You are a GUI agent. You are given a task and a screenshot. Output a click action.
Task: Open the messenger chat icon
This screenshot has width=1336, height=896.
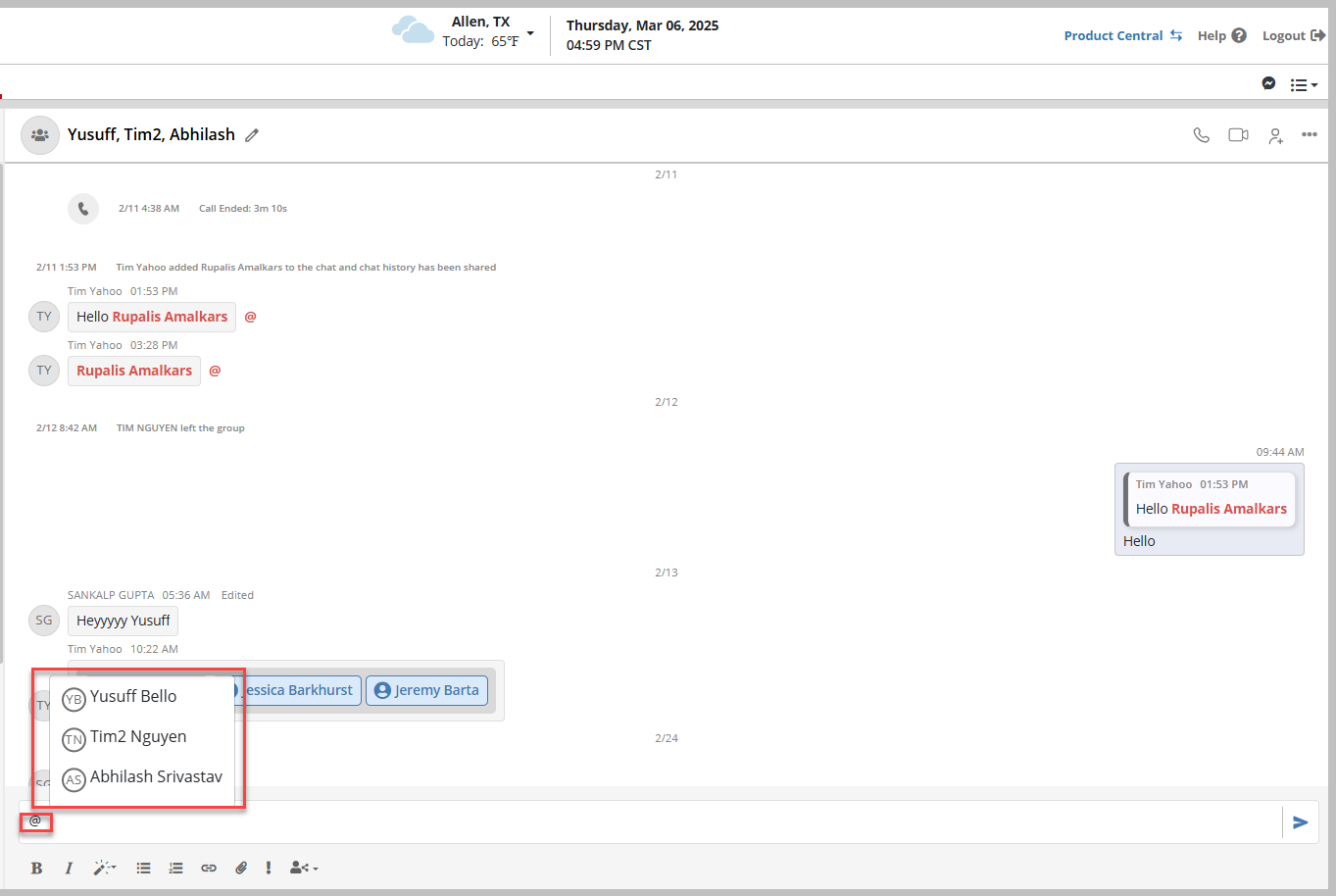1268,84
